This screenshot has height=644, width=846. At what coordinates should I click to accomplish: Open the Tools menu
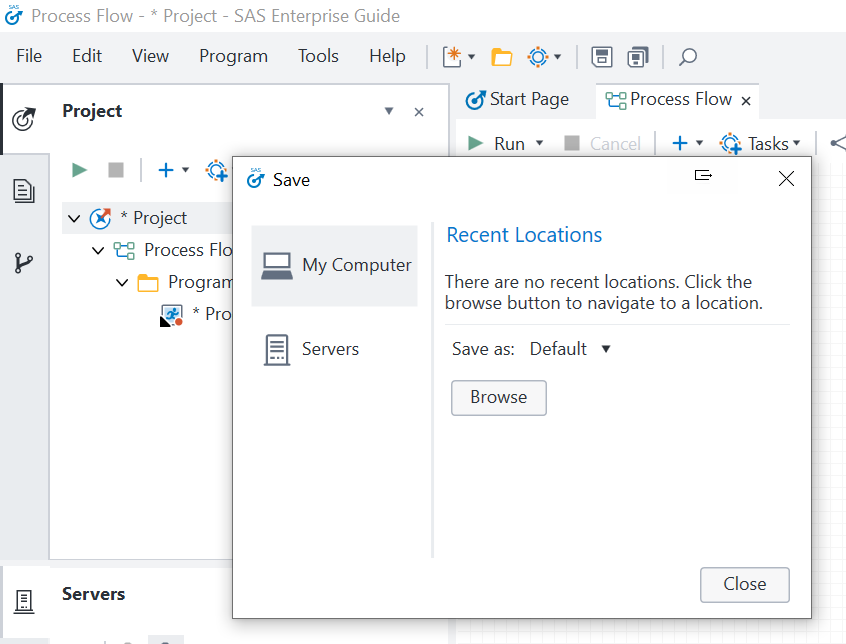(x=318, y=56)
